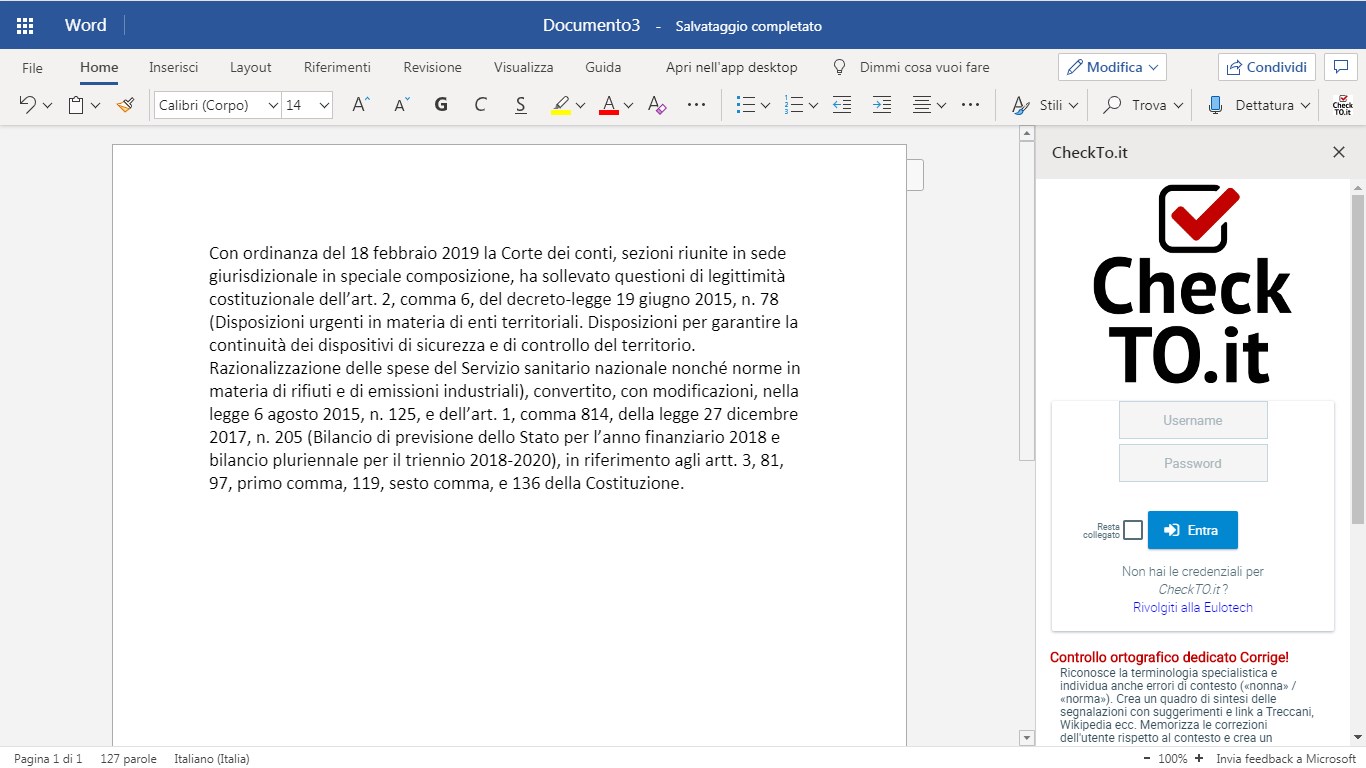Click the Undo arrow icon

(x=28, y=105)
